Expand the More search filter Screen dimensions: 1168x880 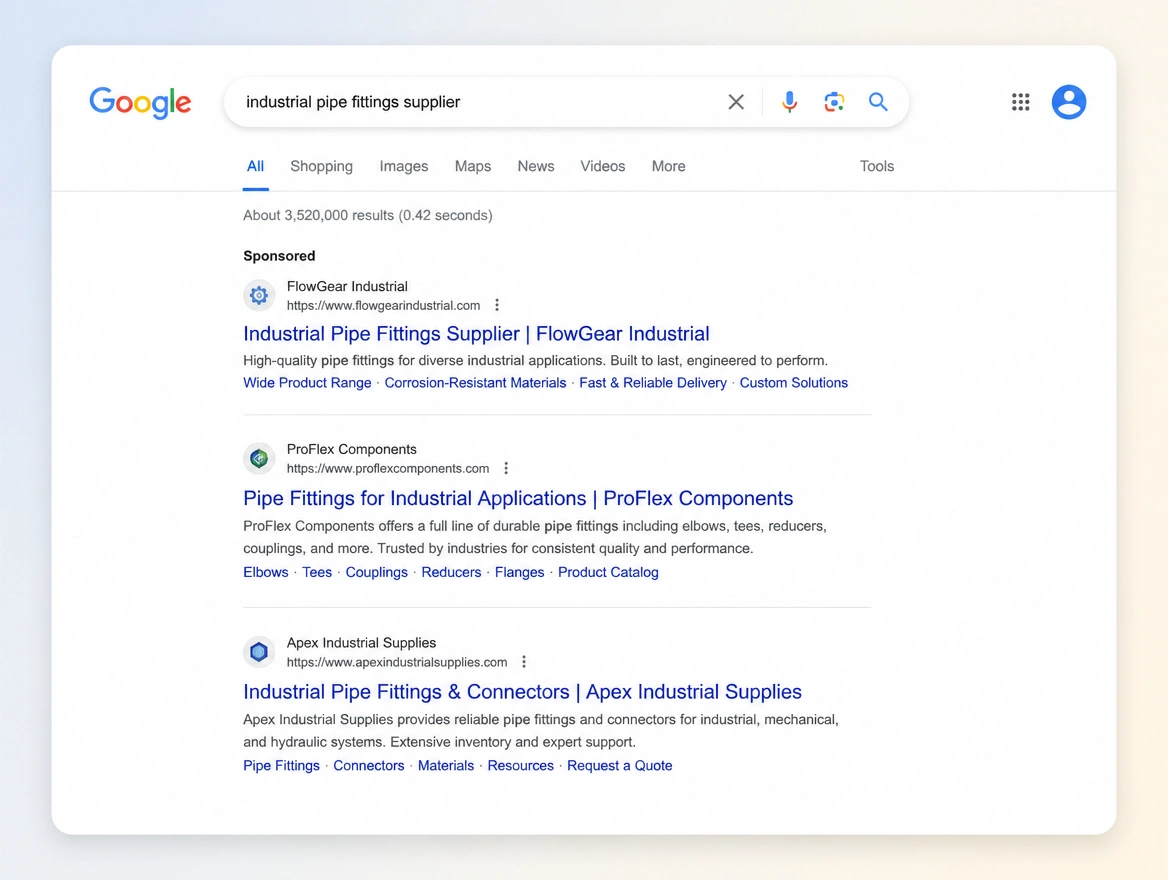point(668,166)
